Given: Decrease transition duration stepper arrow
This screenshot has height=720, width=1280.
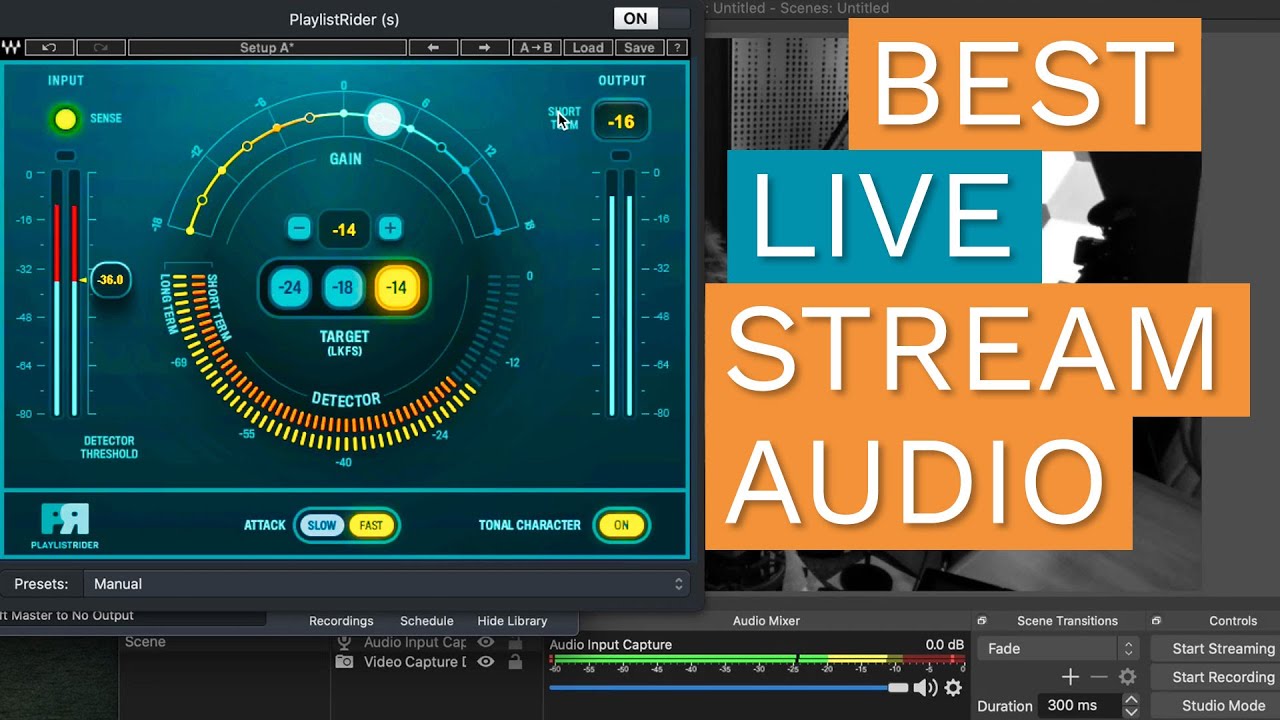Looking at the screenshot, I should [x=1131, y=712].
